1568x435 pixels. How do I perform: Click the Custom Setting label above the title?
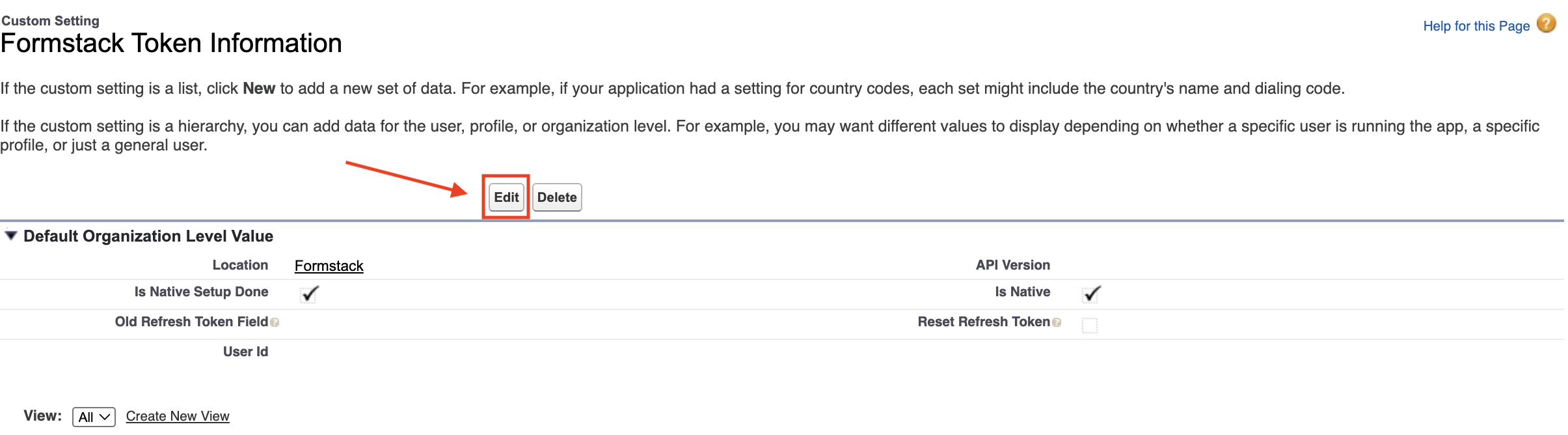pyautogui.click(x=51, y=21)
